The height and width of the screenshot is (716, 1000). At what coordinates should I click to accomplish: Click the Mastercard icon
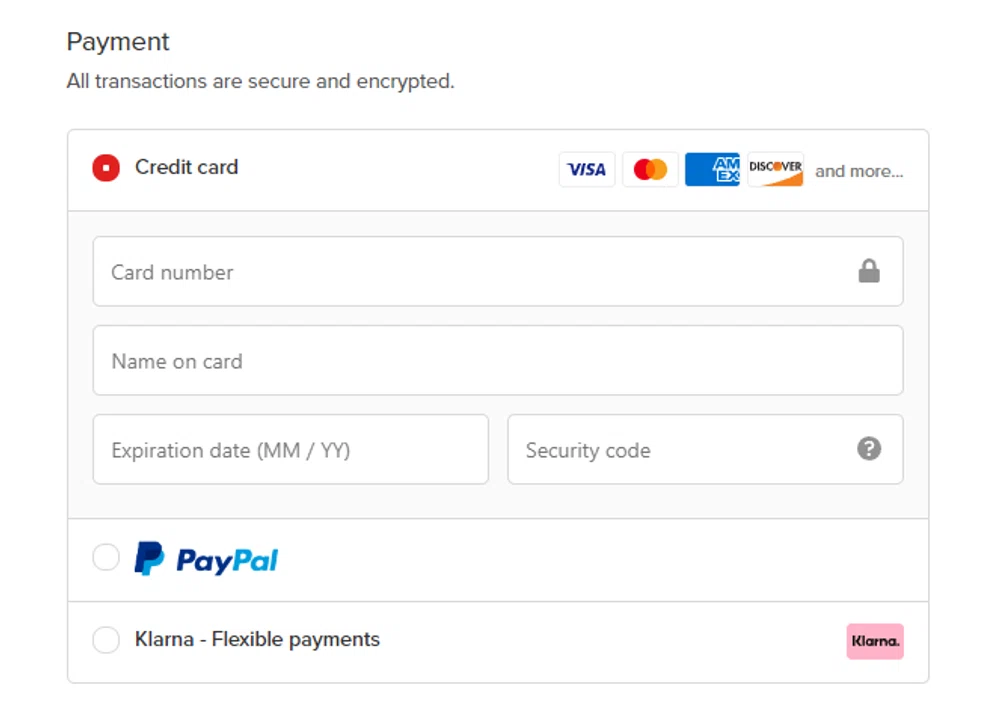click(650, 169)
